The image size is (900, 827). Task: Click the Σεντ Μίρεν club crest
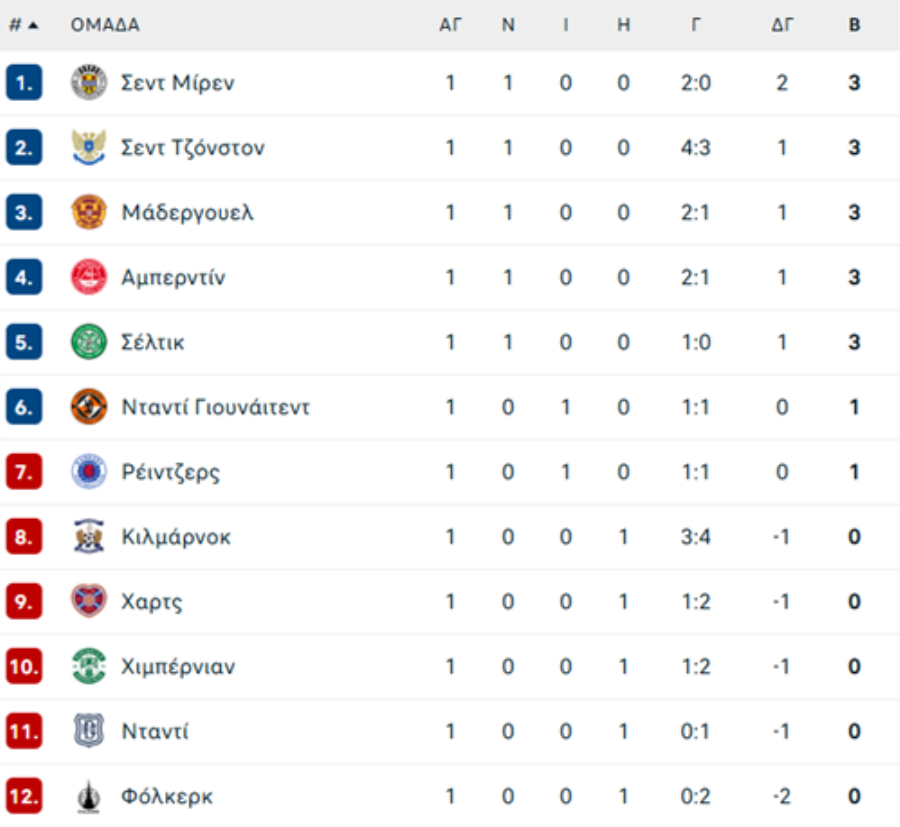pos(89,82)
